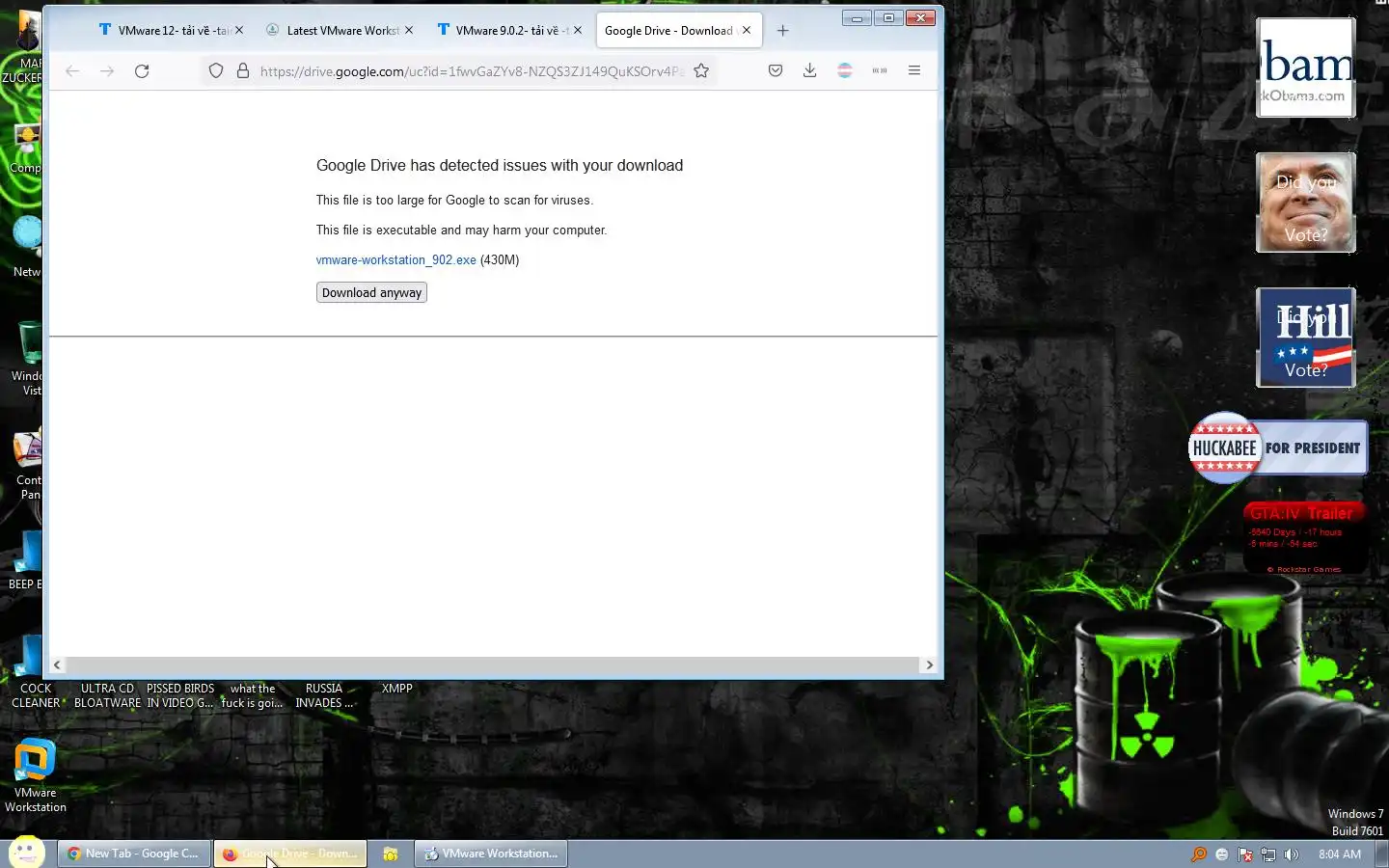Viewport: 1389px width, 868px height.
Task: Reload the current page
Action: click(x=142, y=70)
